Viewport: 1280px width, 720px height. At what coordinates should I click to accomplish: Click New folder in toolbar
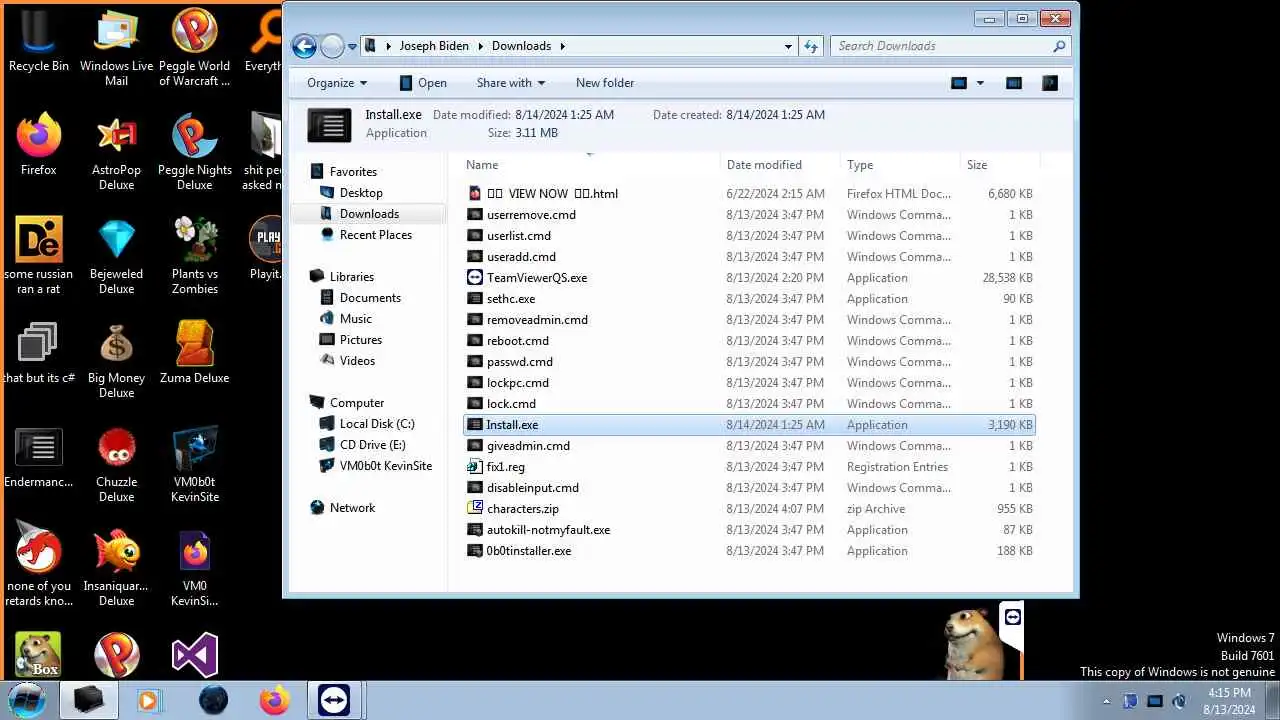pos(605,83)
